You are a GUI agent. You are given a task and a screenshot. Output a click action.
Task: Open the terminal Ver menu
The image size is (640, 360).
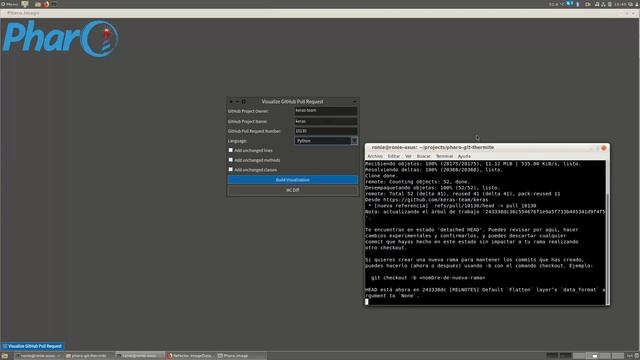[408, 156]
